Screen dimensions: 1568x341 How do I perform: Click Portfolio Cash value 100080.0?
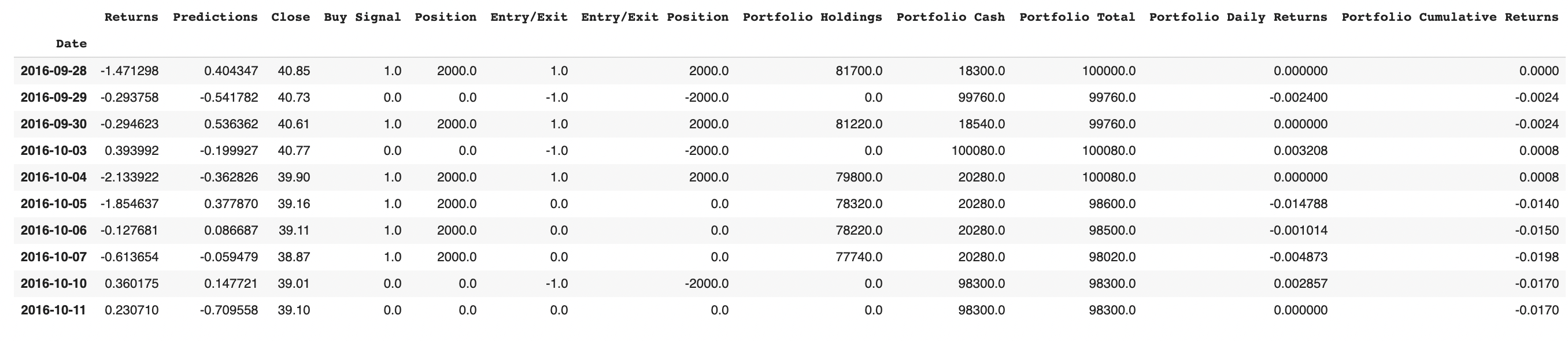coord(978,150)
